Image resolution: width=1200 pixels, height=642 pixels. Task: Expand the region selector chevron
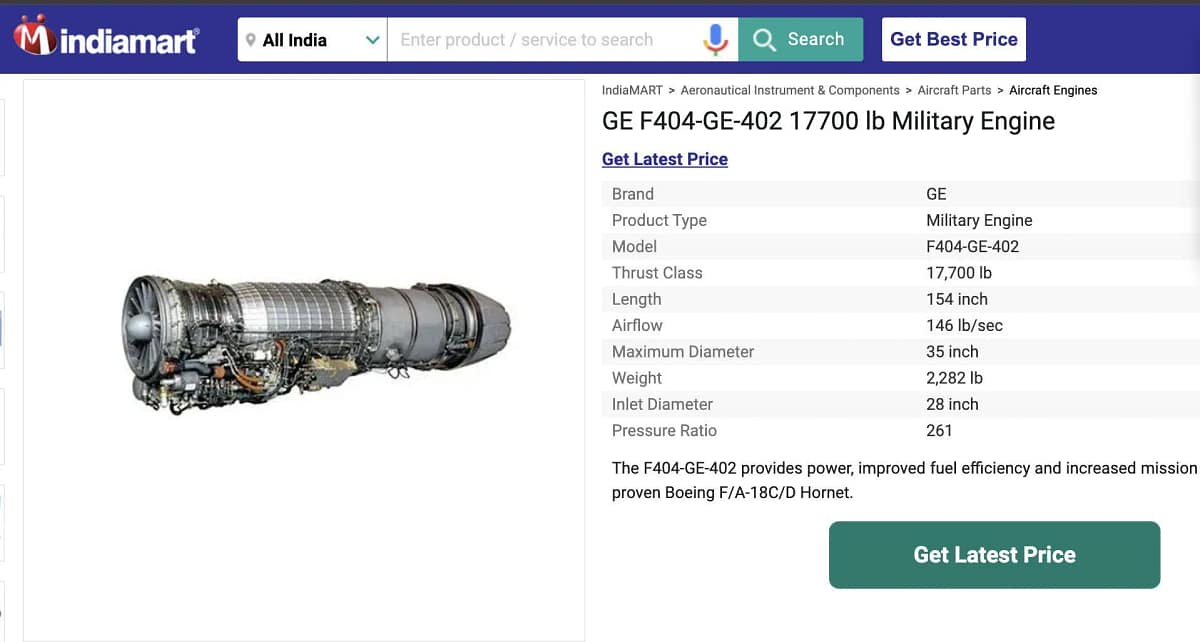point(375,39)
